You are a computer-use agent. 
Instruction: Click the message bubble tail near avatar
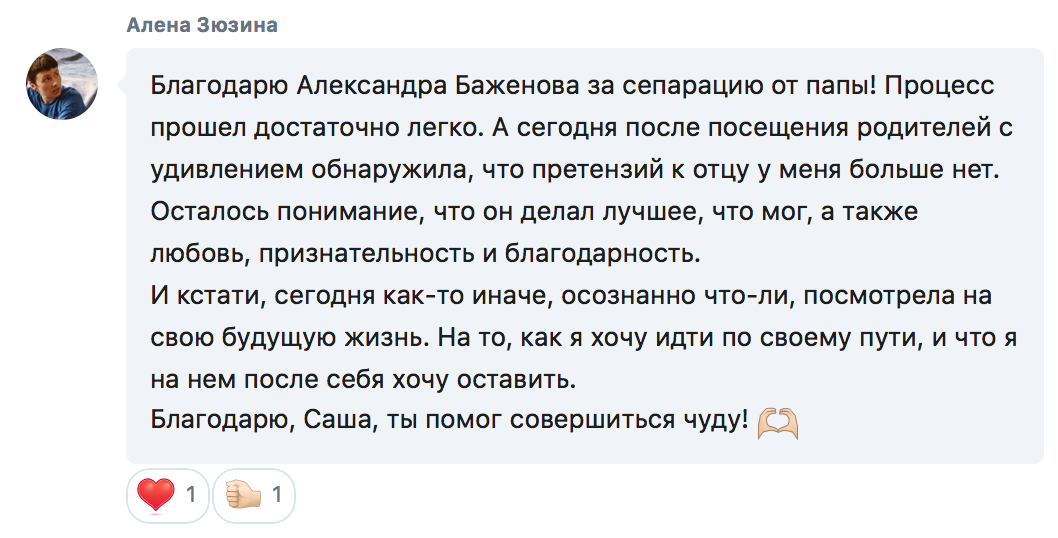[x=122, y=86]
